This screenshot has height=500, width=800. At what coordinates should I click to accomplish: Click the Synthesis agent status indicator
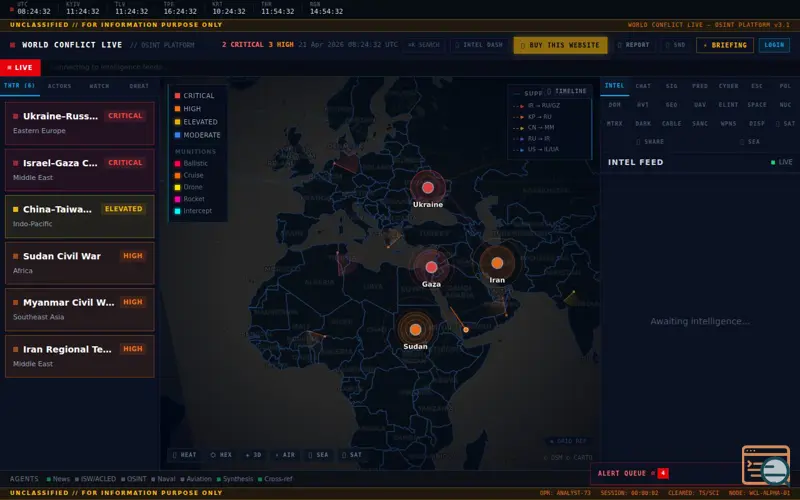(x=235, y=479)
